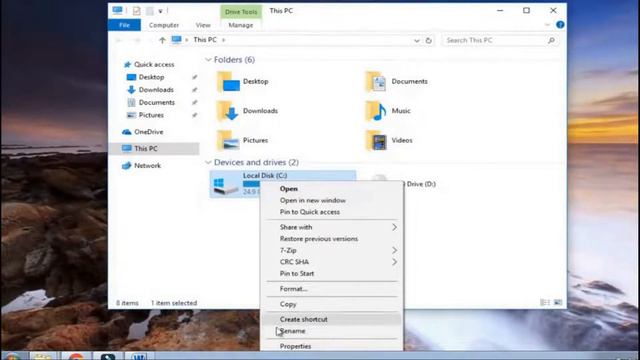Collapse the Folders (6) group
This screenshot has width=640, height=360.
pyautogui.click(x=208, y=60)
